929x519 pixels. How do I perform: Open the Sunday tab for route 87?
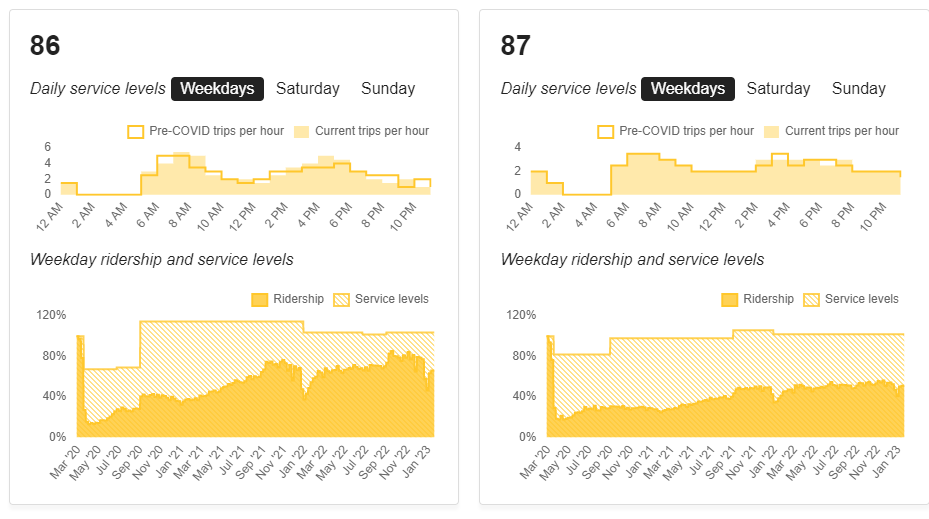(858, 89)
